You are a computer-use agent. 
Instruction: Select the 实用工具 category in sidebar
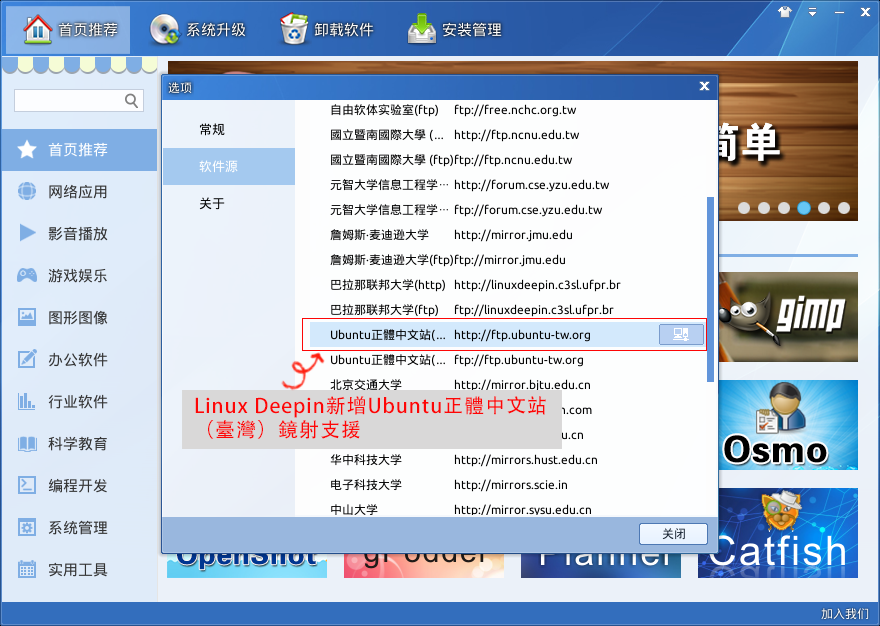click(x=79, y=570)
